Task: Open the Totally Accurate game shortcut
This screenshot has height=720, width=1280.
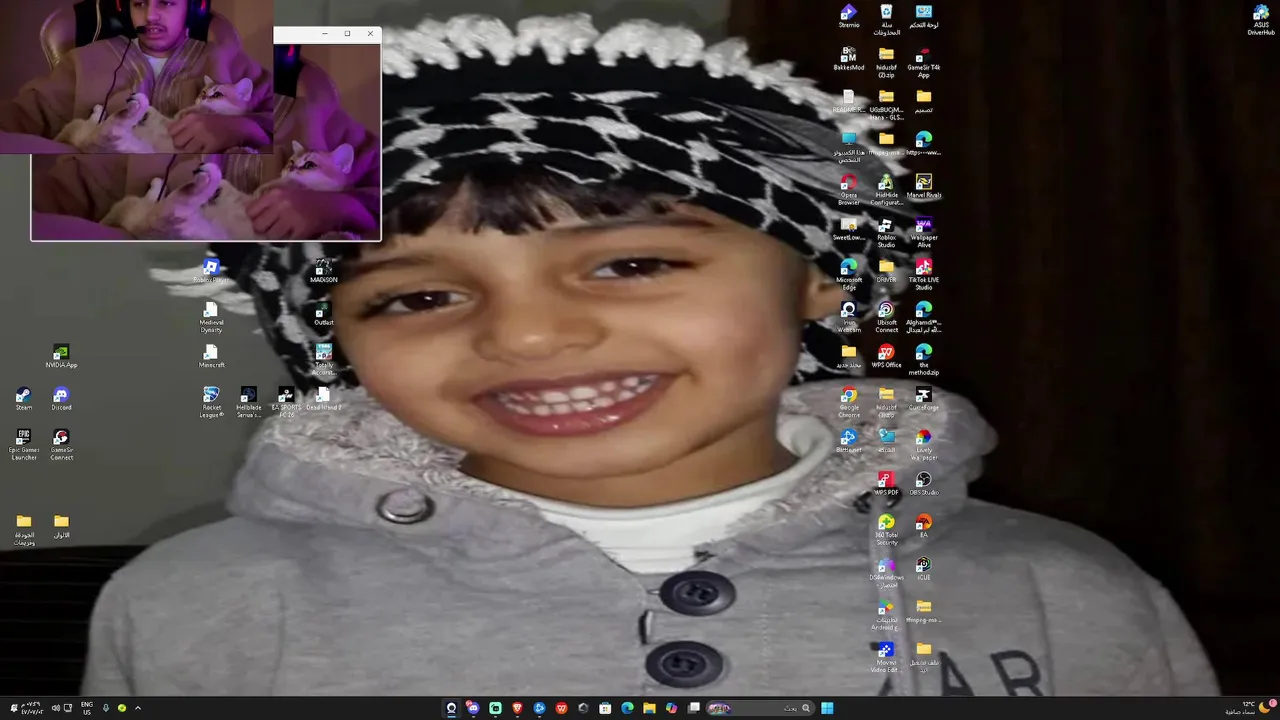Action: pos(323,360)
